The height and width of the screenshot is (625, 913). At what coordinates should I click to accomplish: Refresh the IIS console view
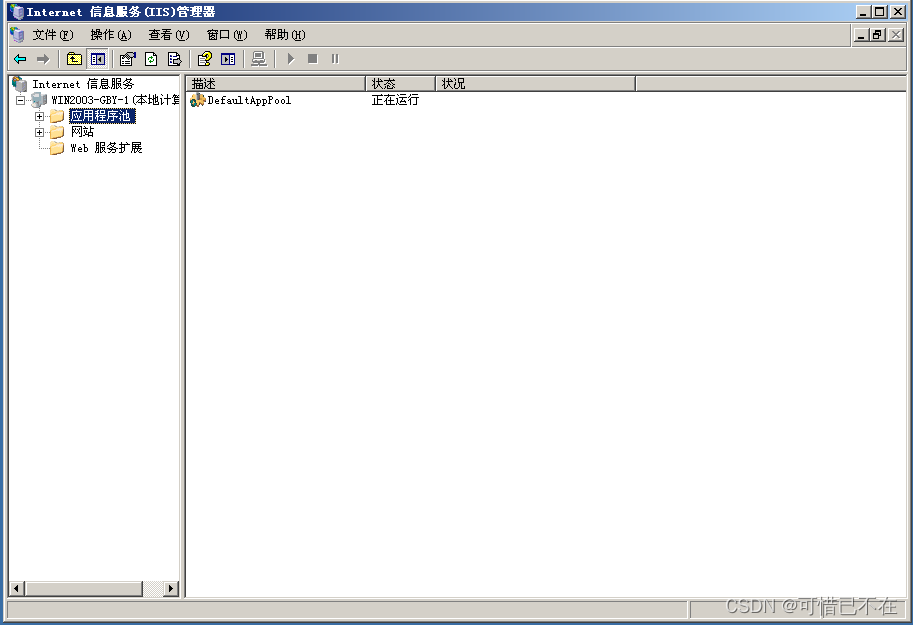[151, 59]
